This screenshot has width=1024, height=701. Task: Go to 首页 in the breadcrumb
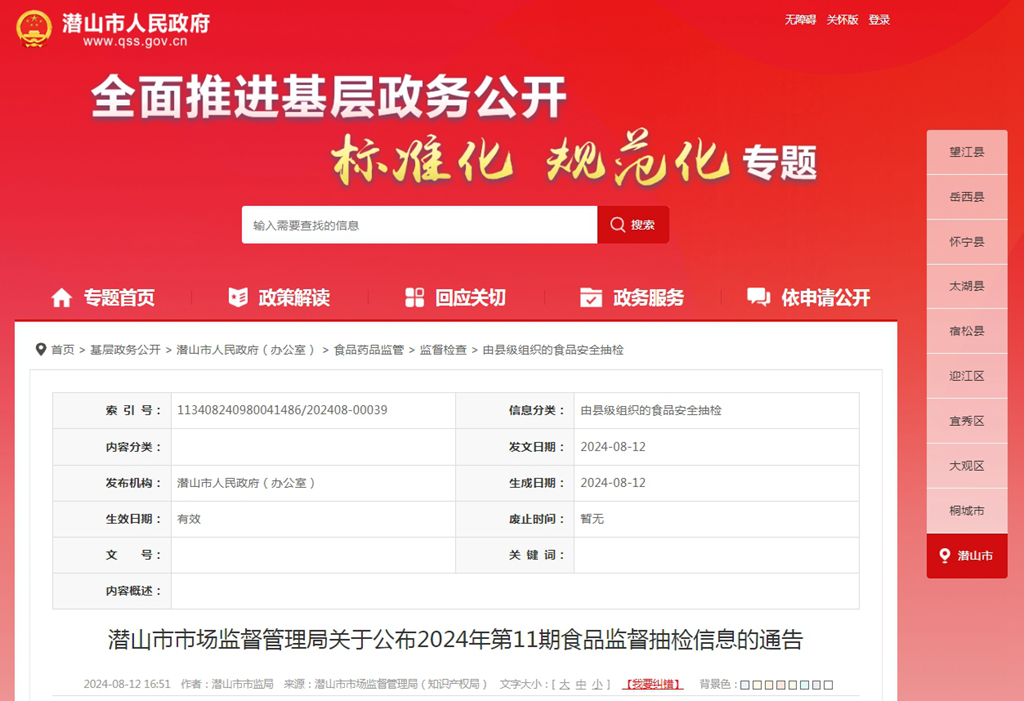63,350
